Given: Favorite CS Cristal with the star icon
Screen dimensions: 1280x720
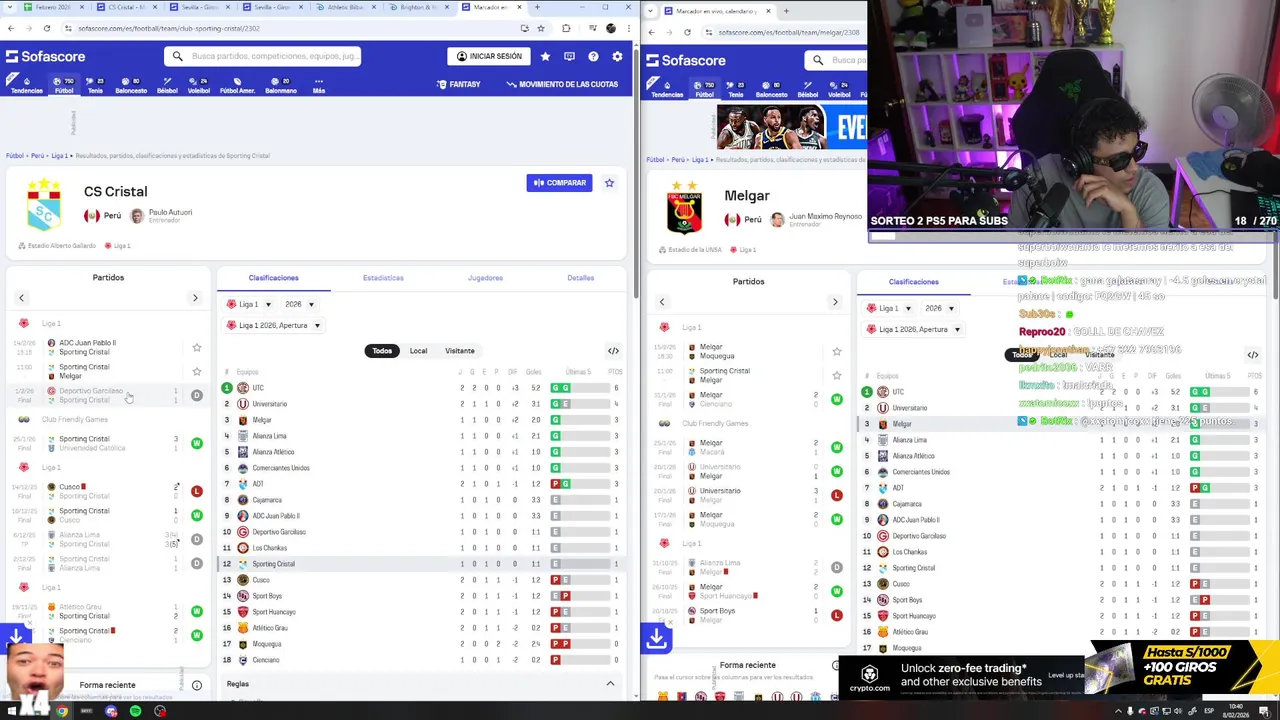Looking at the screenshot, I should coord(609,183).
